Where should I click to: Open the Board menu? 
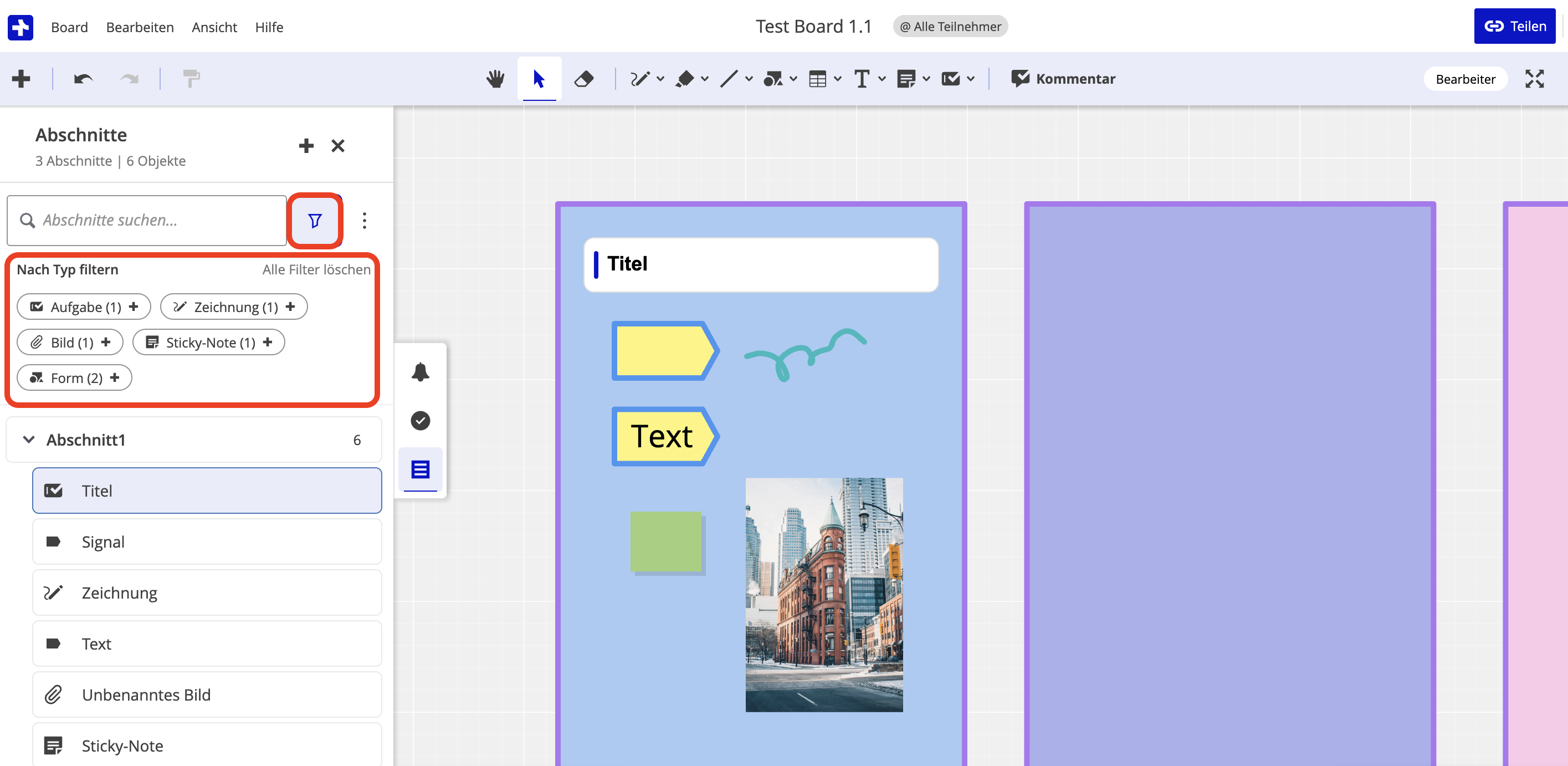(69, 27)
